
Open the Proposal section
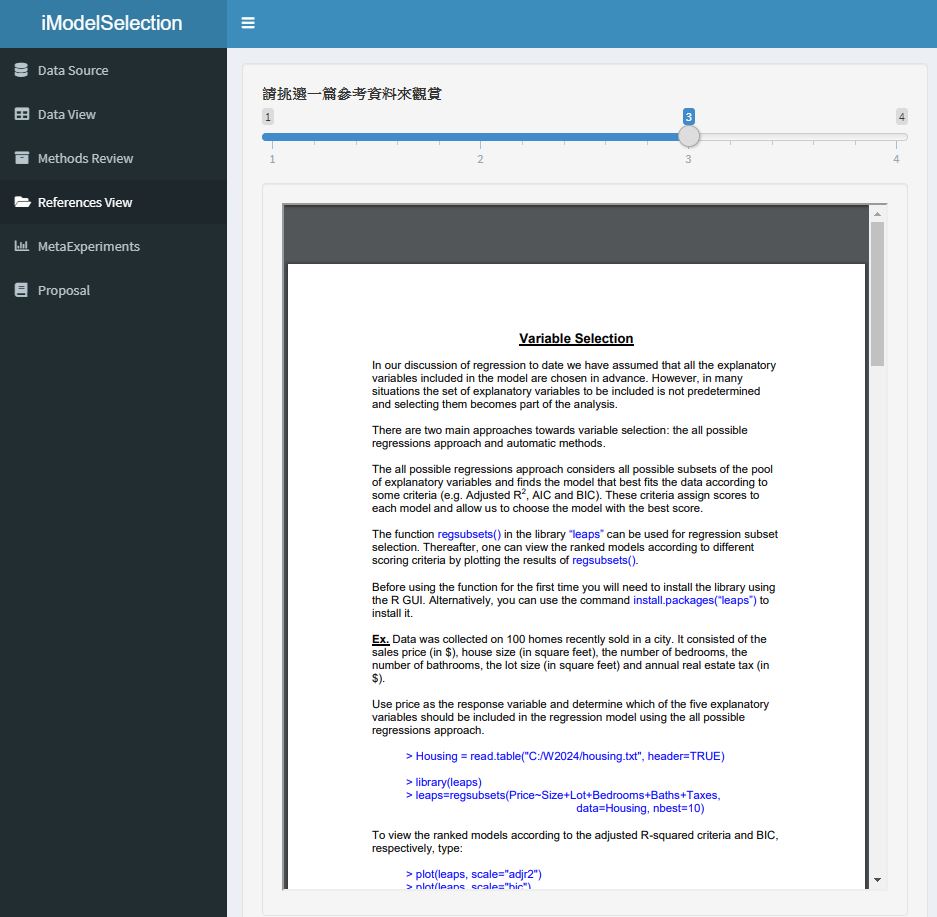click(x=114, y=290)
